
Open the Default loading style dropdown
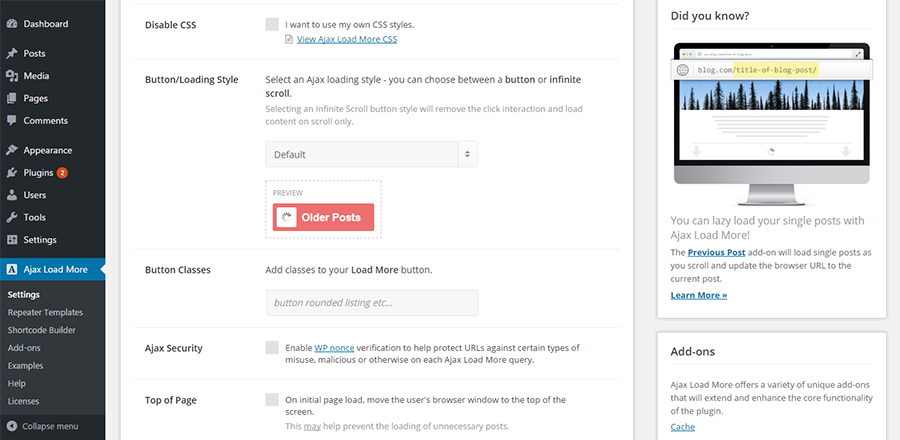coord(371,154)
